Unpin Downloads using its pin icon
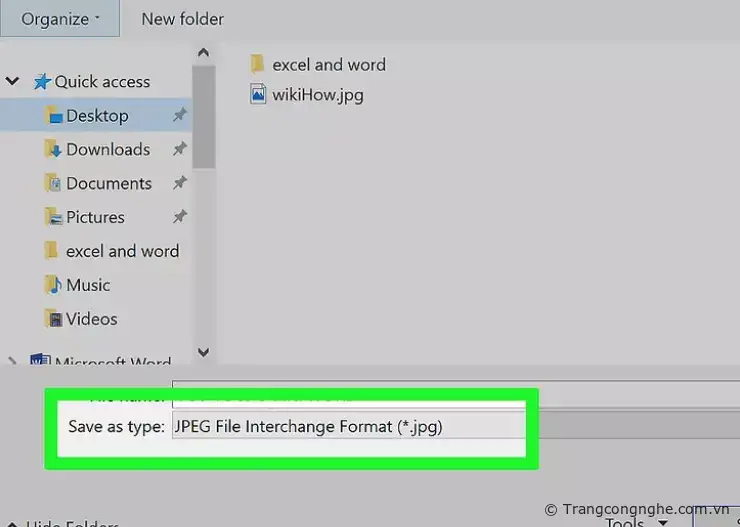Viewport: 740px width, 527px height. tap(180, 150)
